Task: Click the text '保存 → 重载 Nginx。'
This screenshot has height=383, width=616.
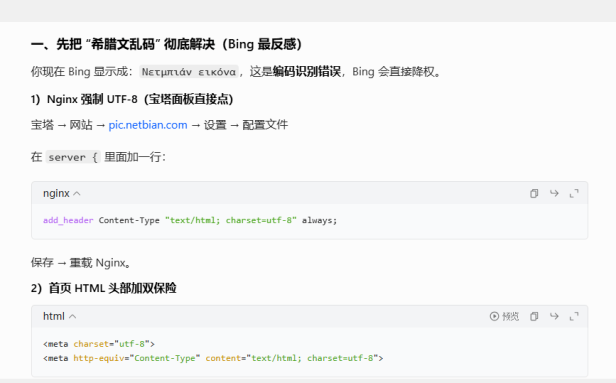Action: 81,262
